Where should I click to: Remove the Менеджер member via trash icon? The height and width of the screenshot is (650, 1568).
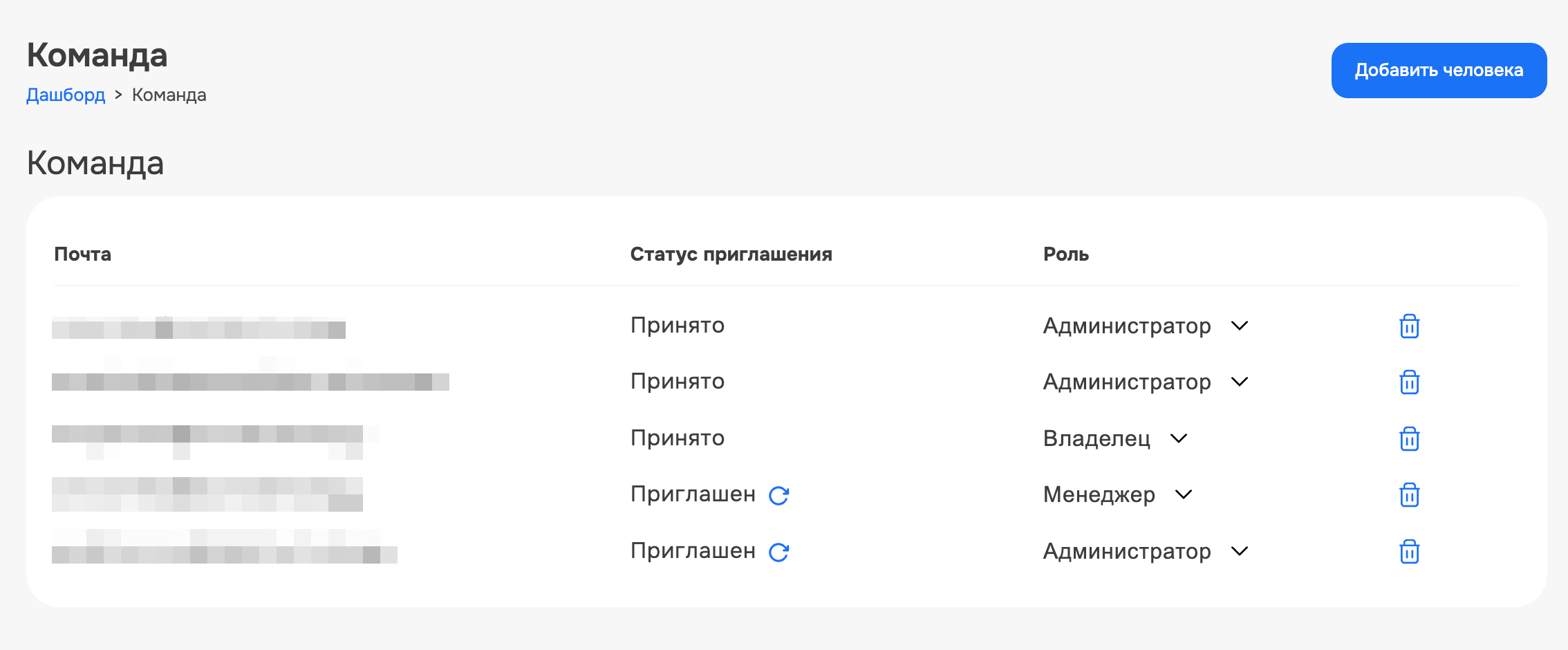(x=1409, y=494)
